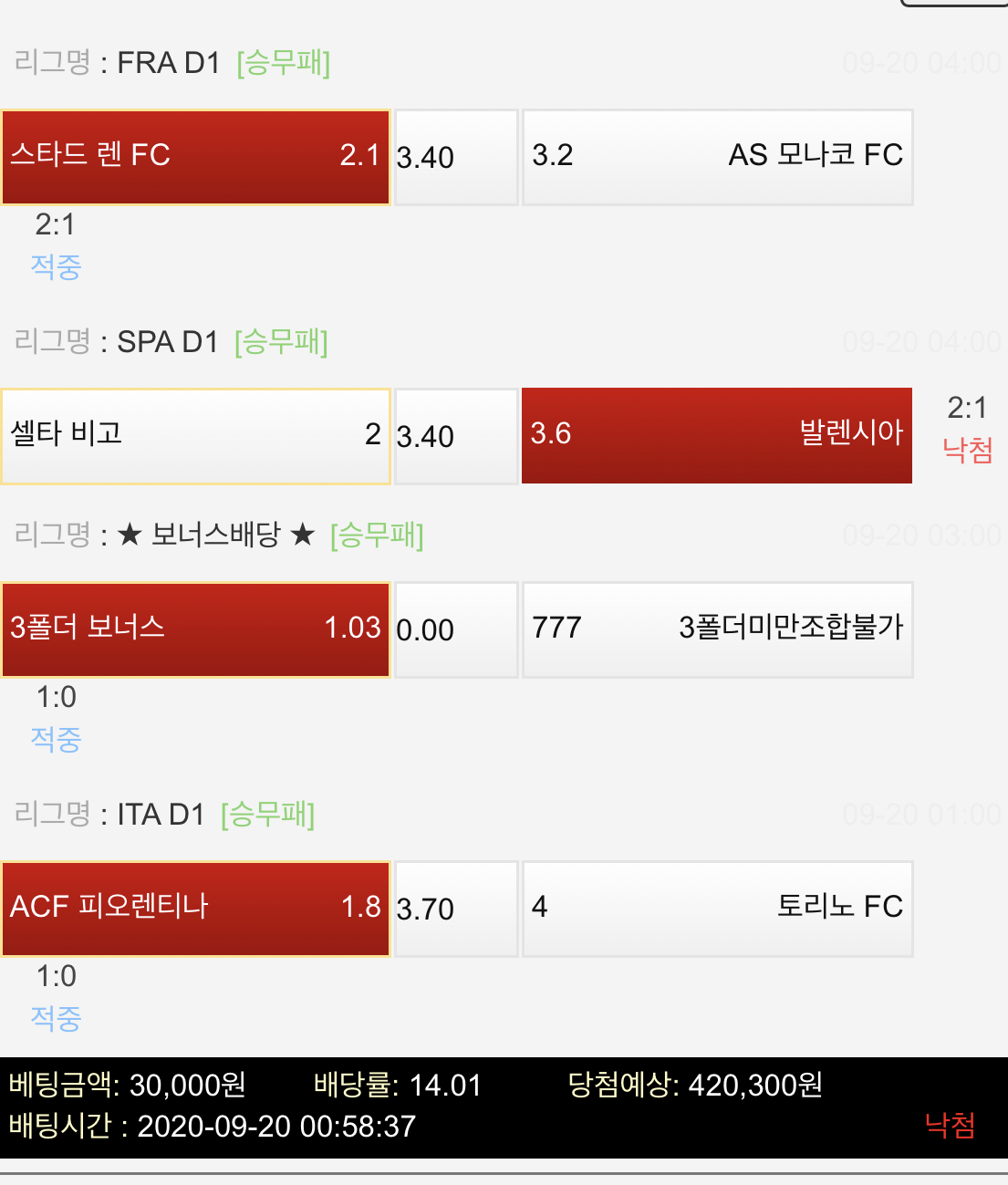Toggle the highlighted 발렌시아 3.6 selection
1008x1185 pixels.
click(x=717, y=435)
